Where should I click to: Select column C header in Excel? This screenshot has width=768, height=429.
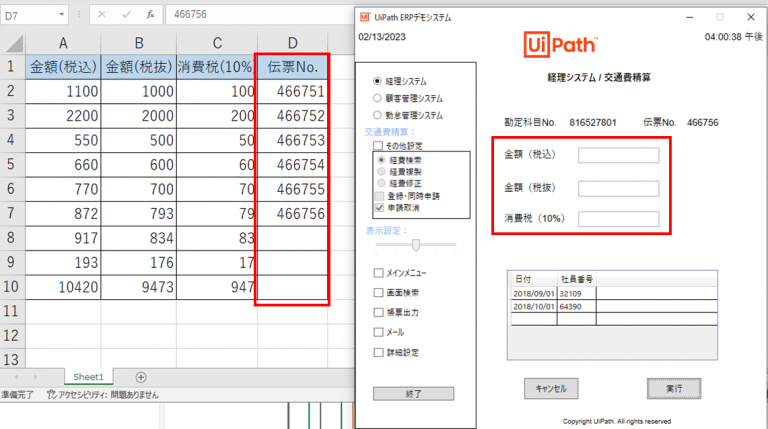217,44
